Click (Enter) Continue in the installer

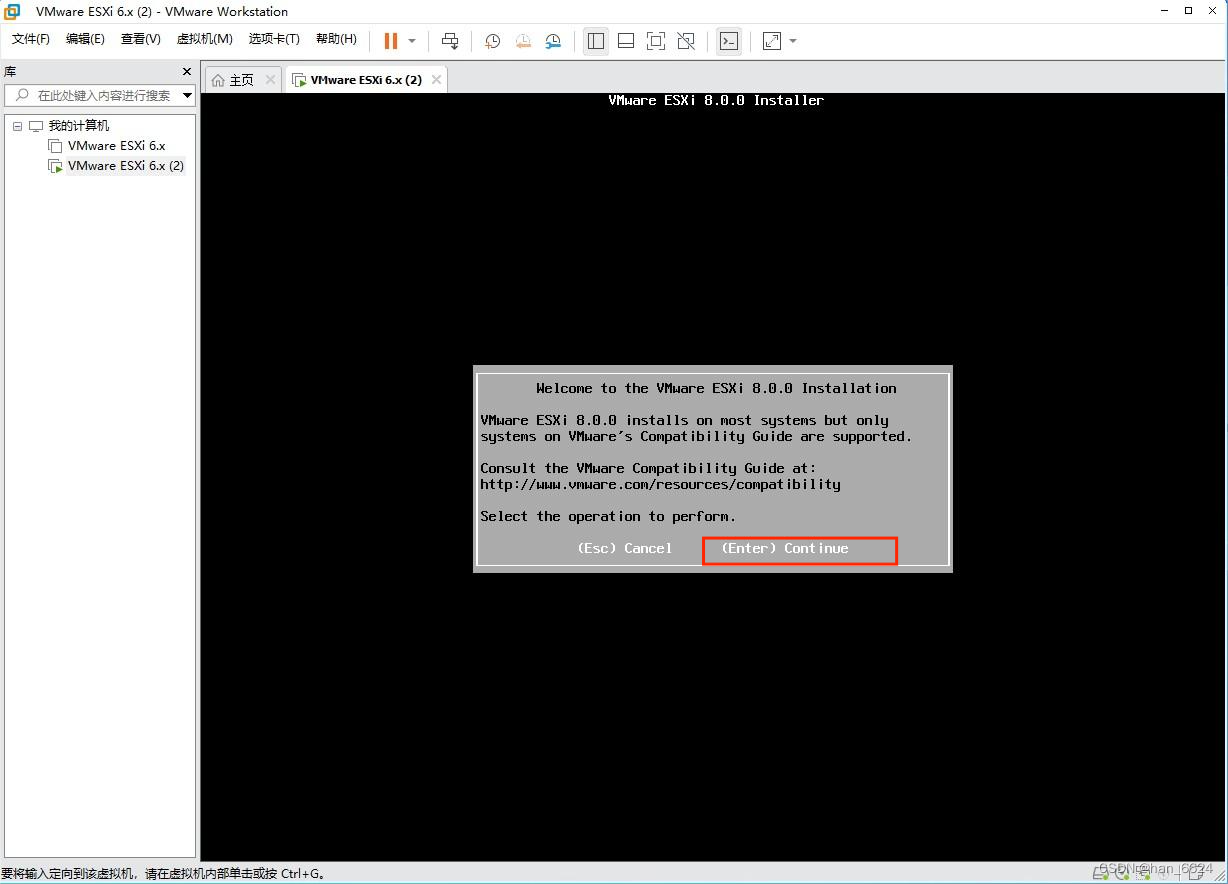click(785, 548)
